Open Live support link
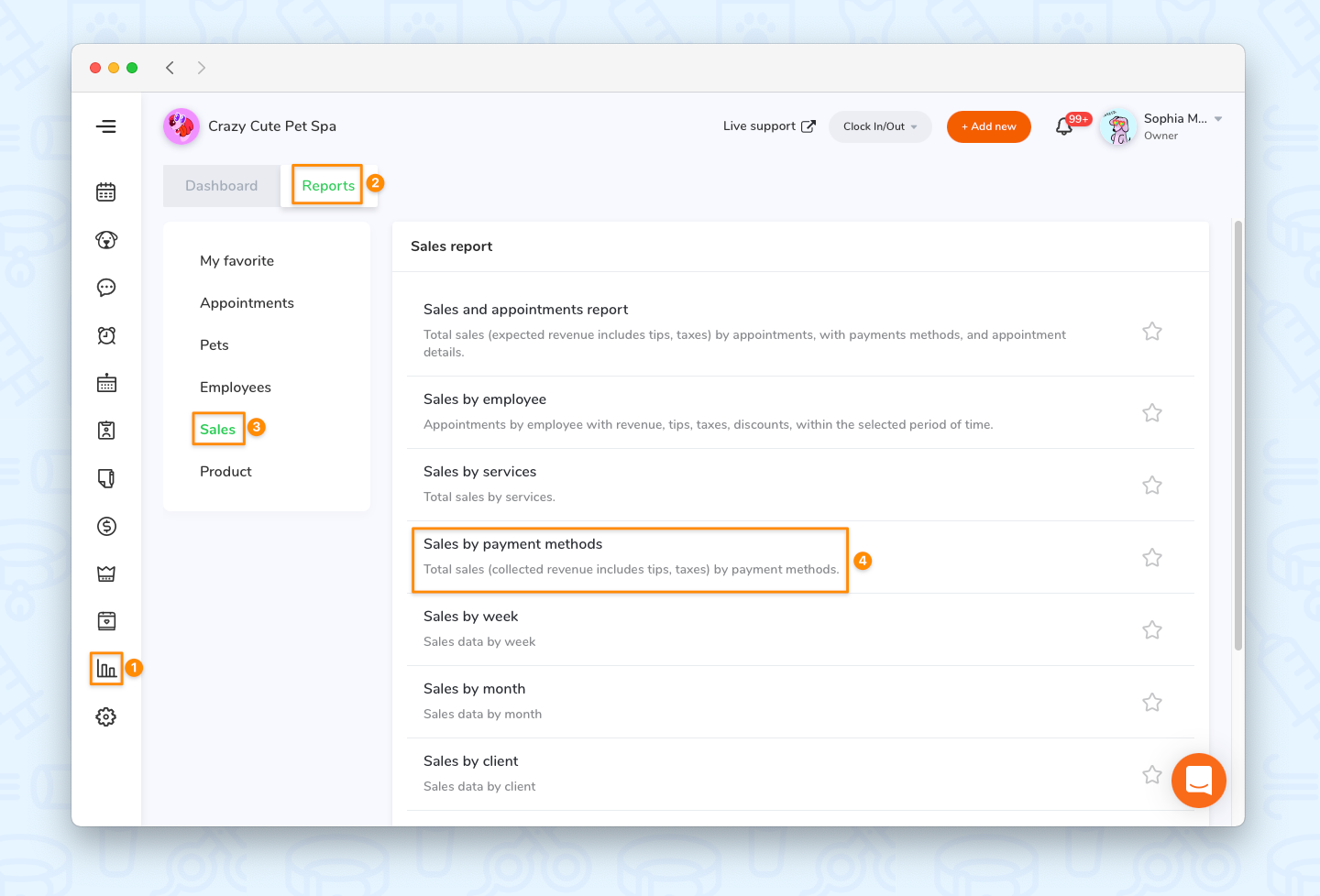 click(768, 126)
